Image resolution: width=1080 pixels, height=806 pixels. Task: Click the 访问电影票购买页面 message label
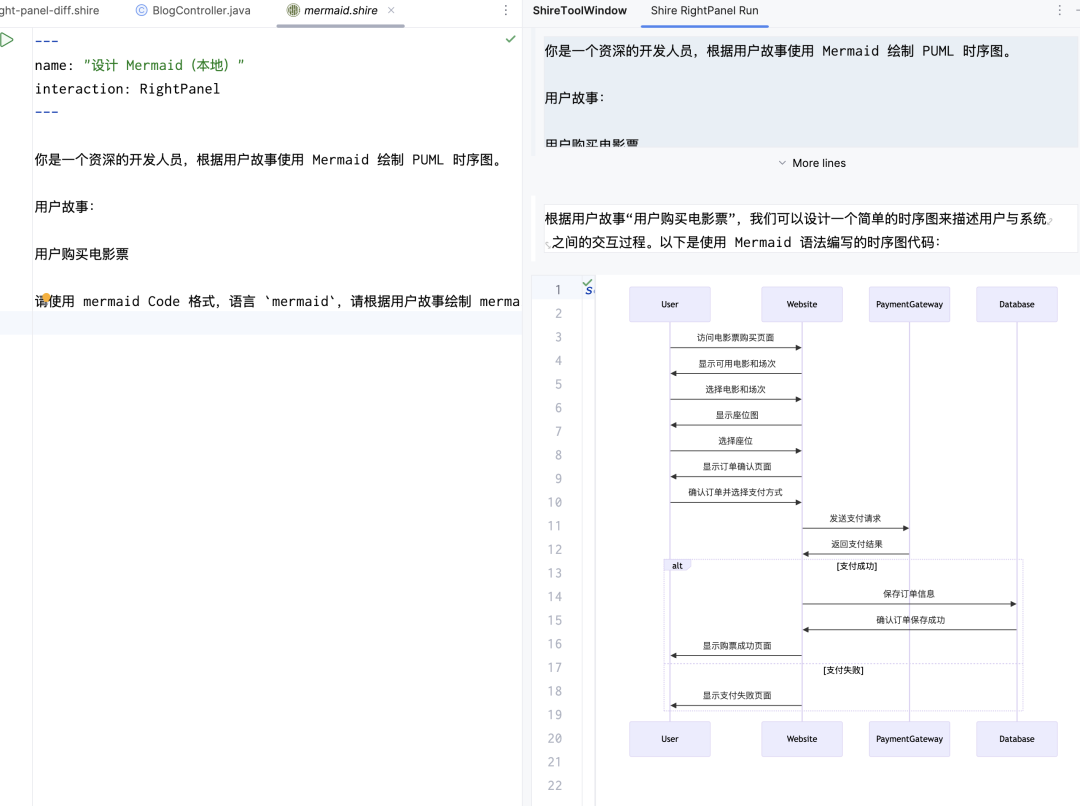tap(735, 338)
